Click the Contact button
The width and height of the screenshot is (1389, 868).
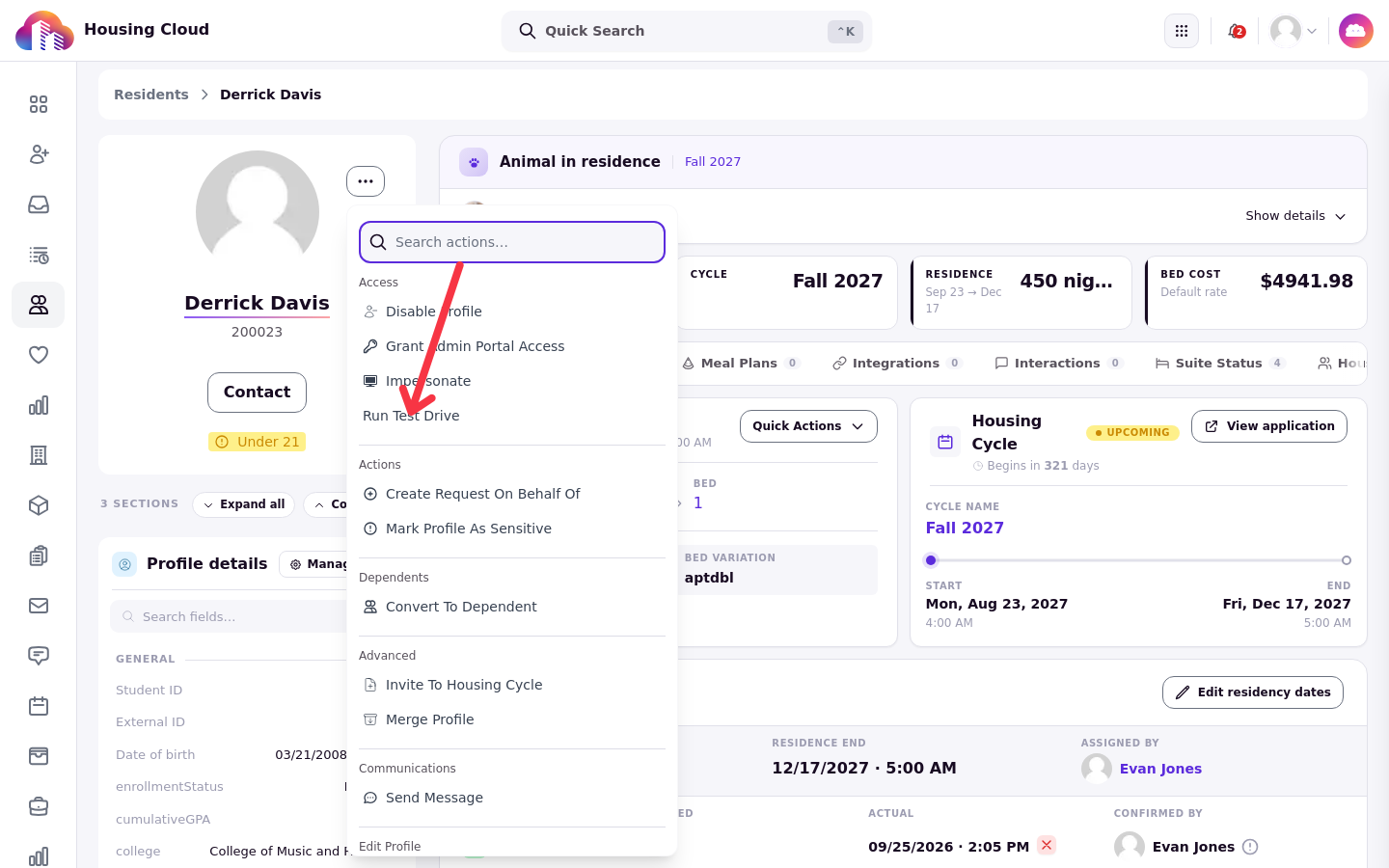257,393
